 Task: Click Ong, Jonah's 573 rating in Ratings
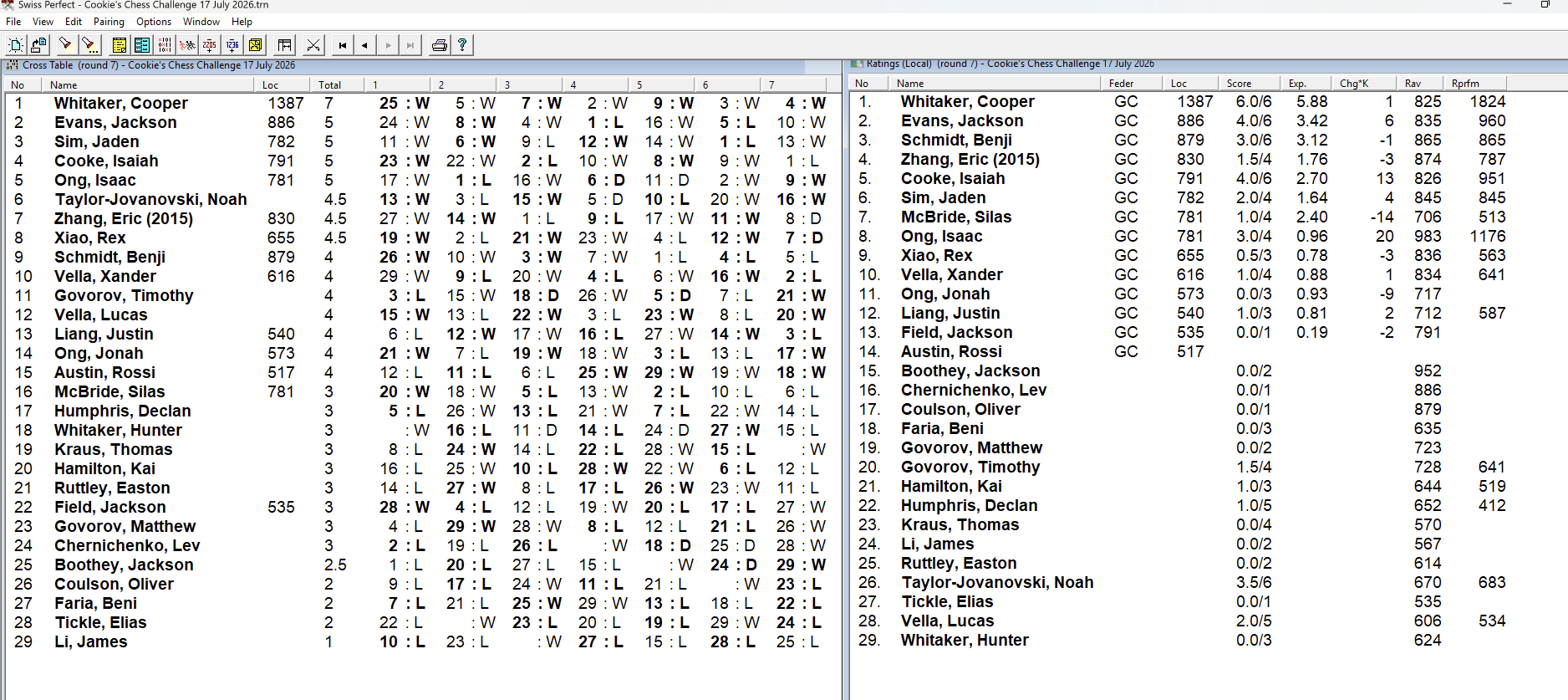tap(1190, 294)
